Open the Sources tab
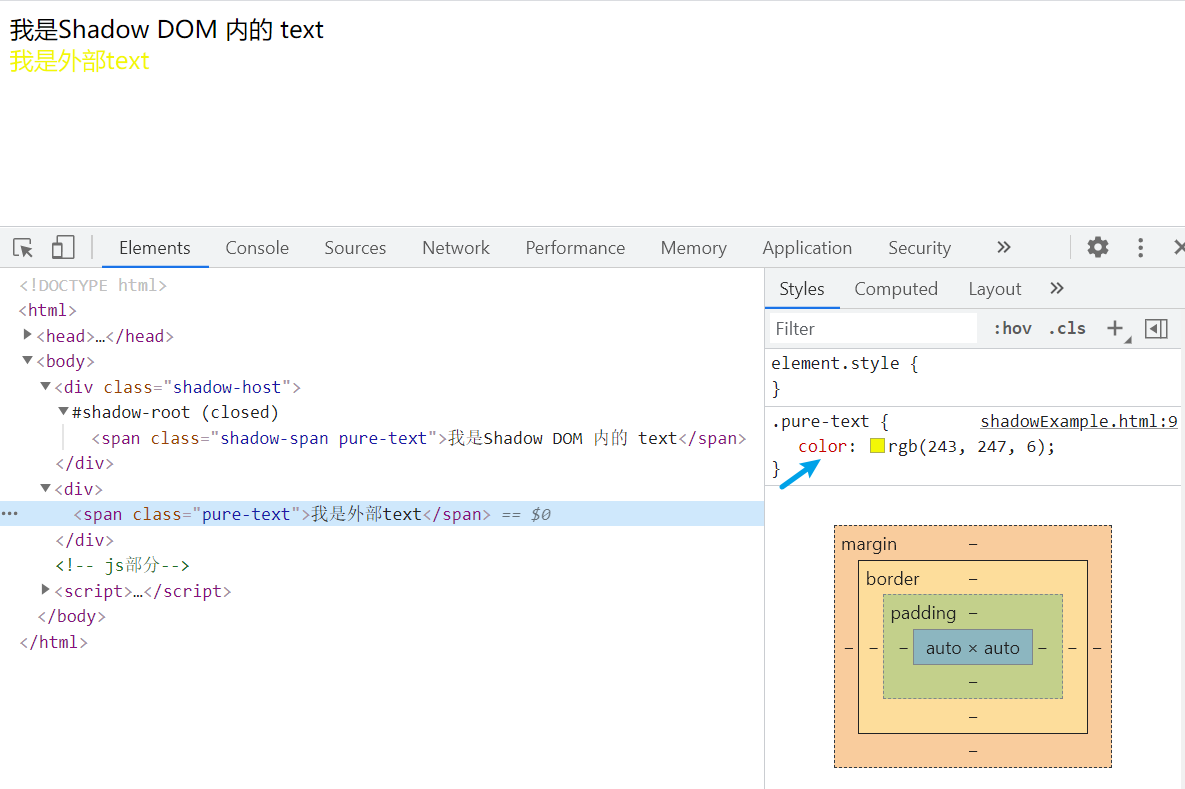 [355, 248]
